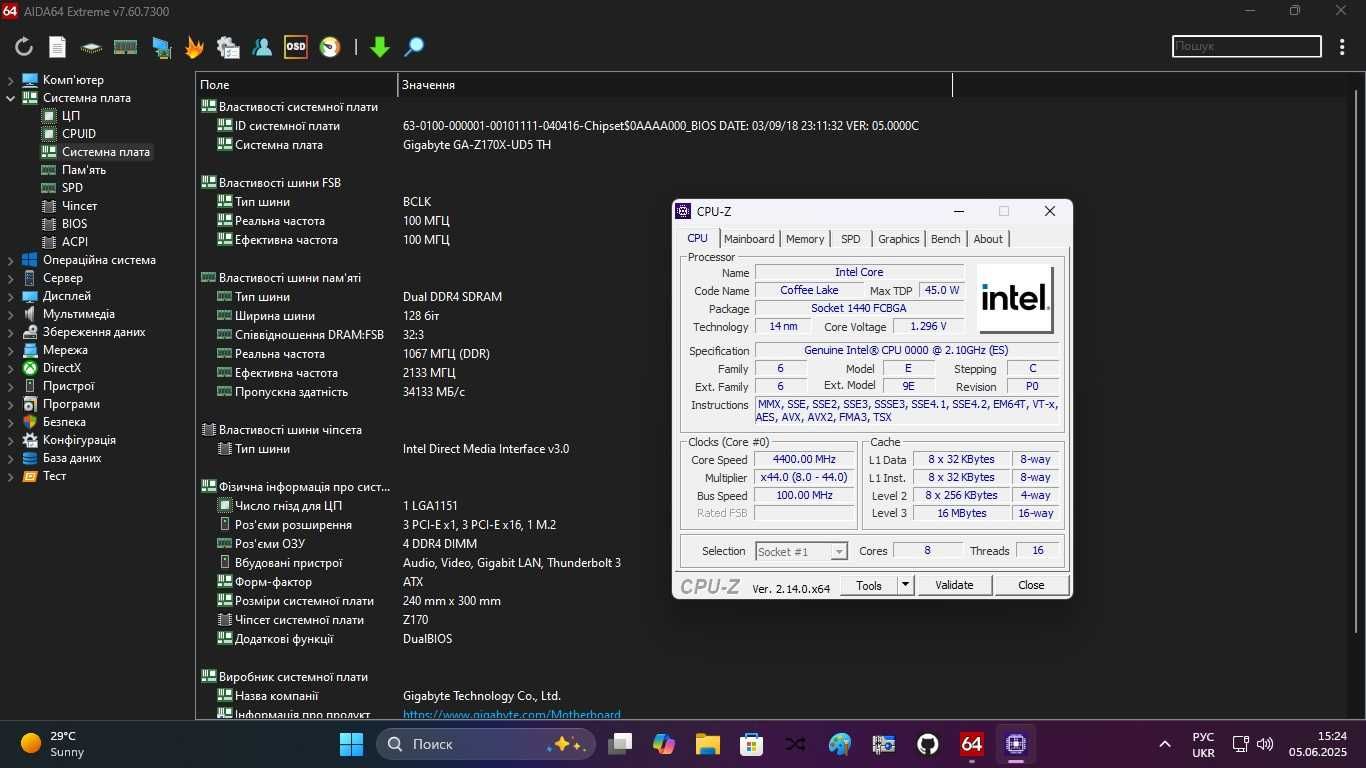Select SPD in the sidebar tree
Viewport: 1366px width, 768px height.
(x=72, y=188)
